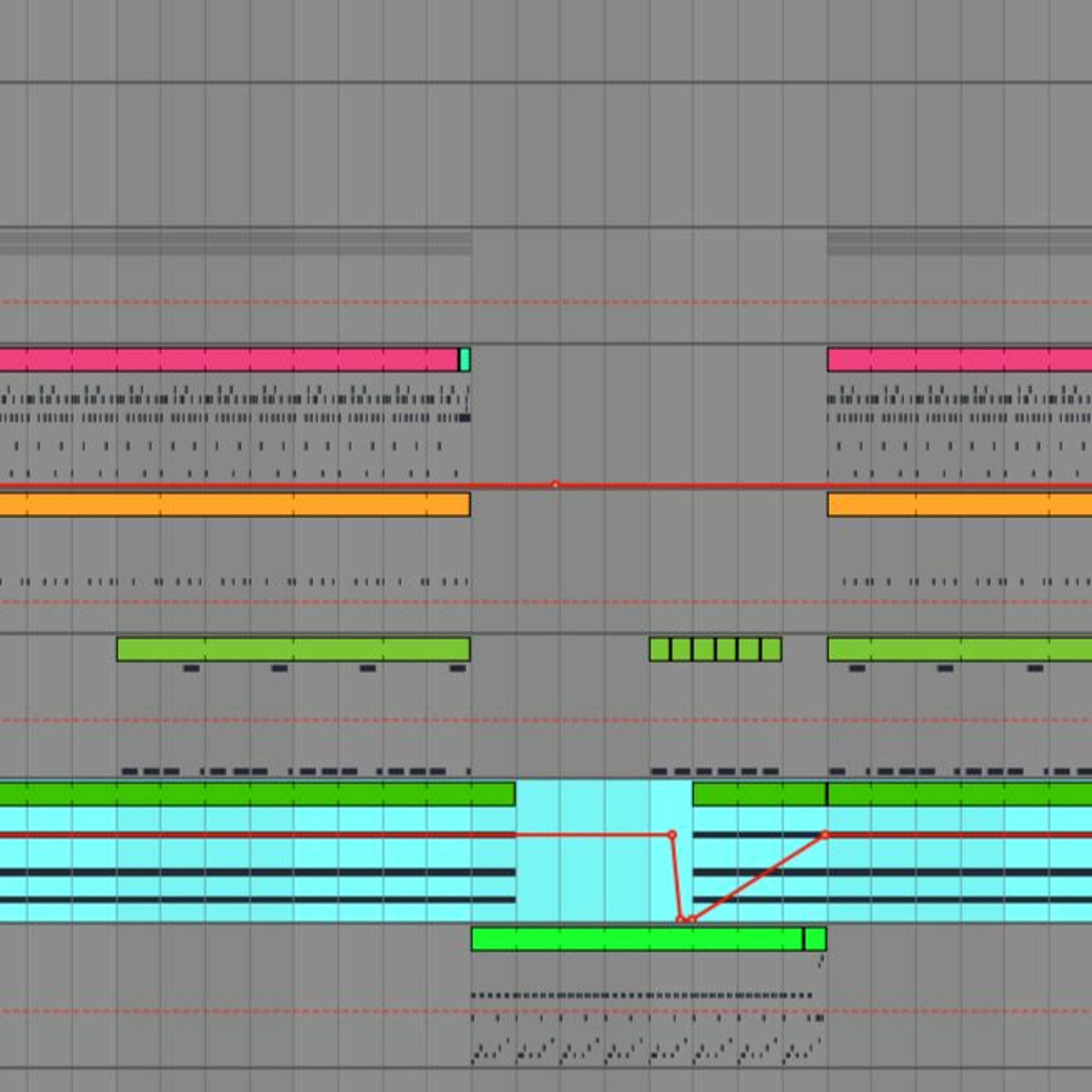This screenshot has height=1092, width=1092.
Task: Select the long light-green clip on the left
Action: (x=293, y=649)
